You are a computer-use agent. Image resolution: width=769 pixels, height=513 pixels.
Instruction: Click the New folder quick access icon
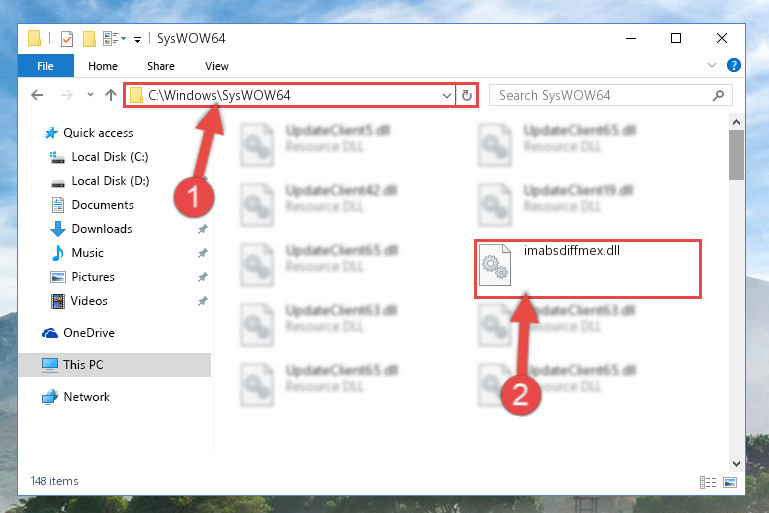click(89, 38)
